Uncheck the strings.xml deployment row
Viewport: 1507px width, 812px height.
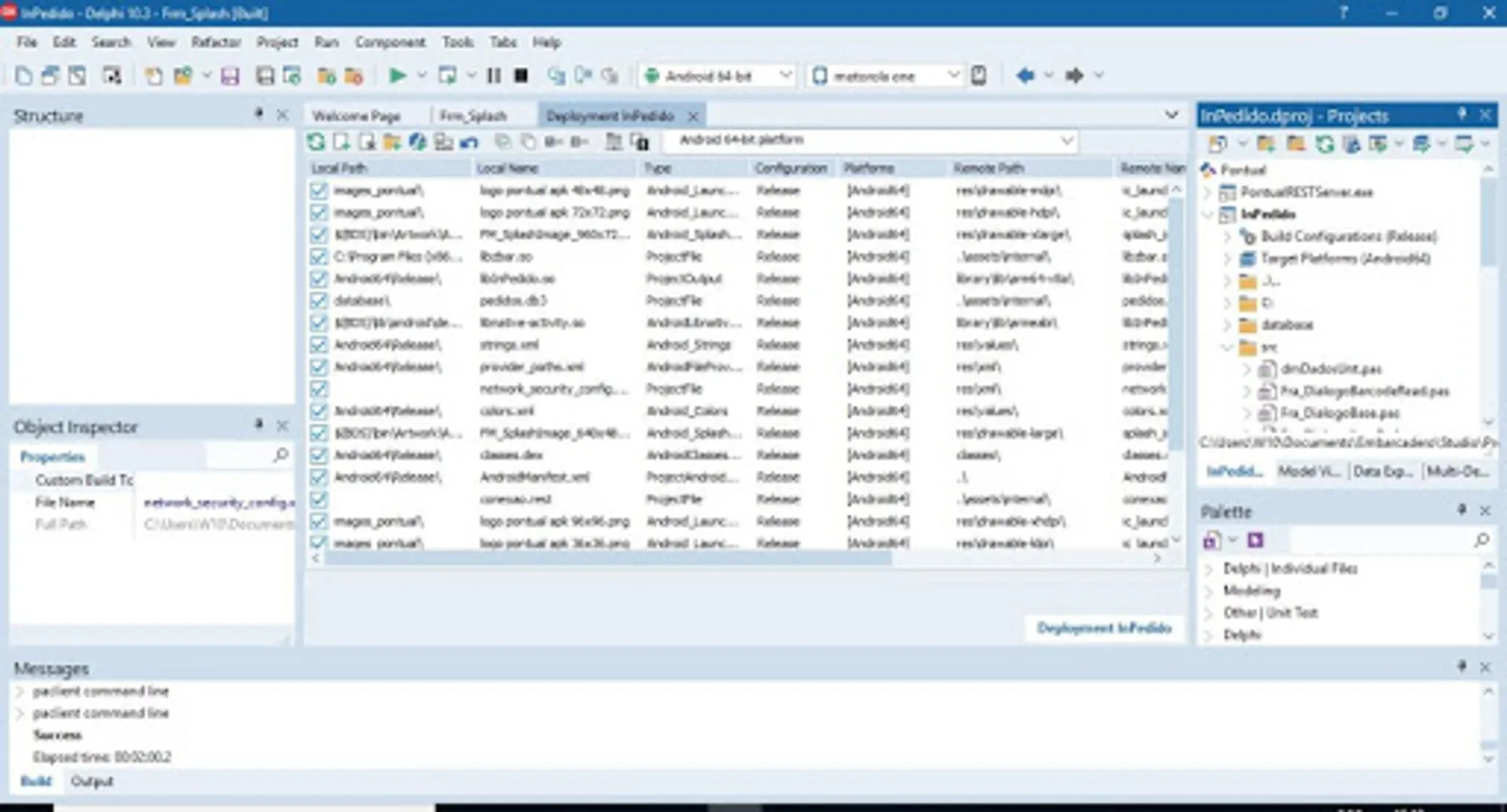(319, 345)
